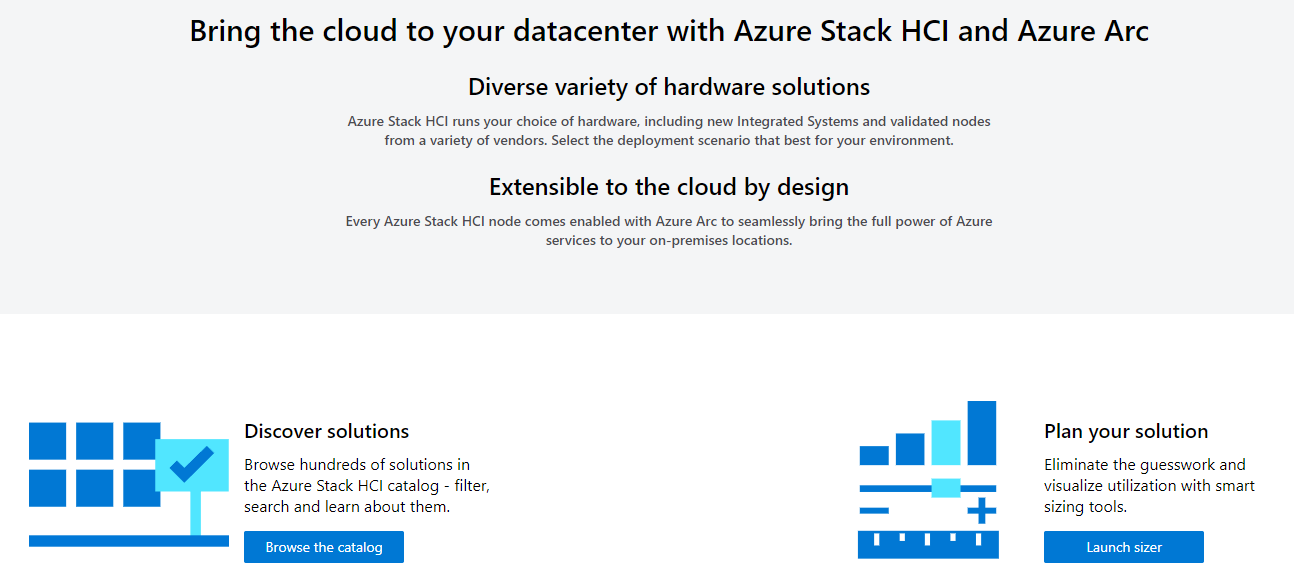
Task: Click the plus symbol in the sizer graphic
Action: 982,511
